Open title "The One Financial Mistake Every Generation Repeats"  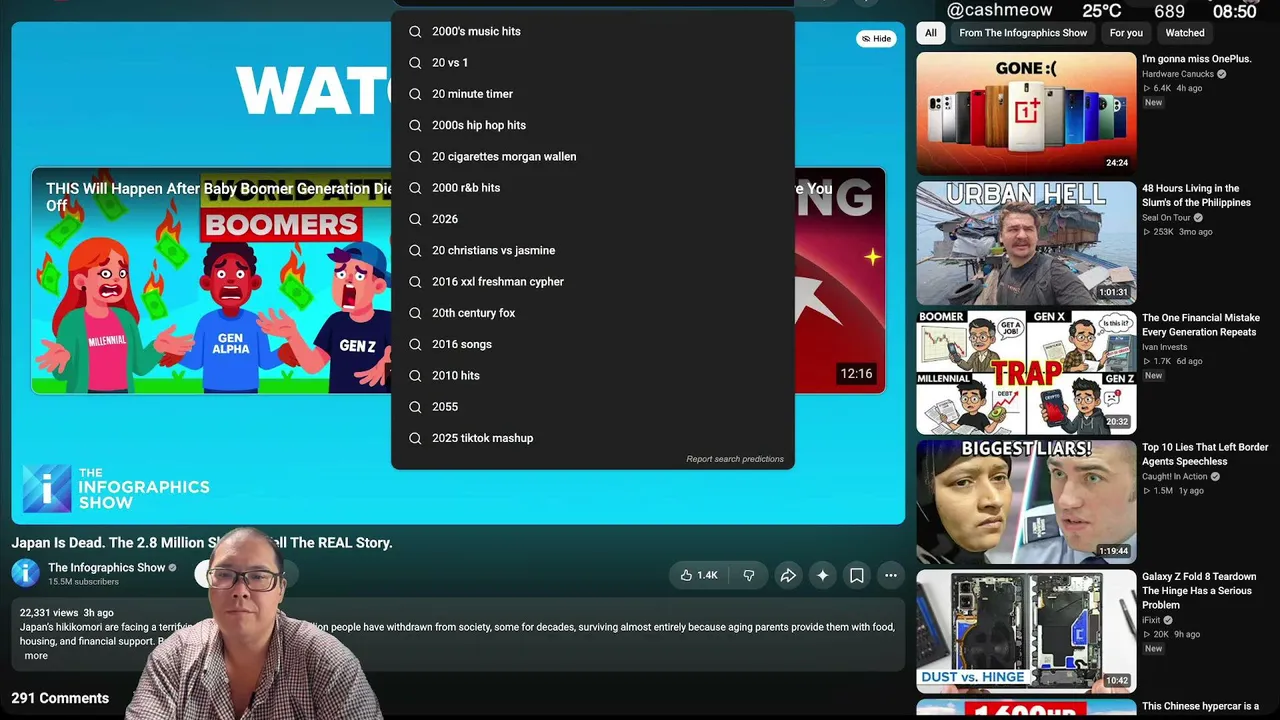[x=1200, y=325]
